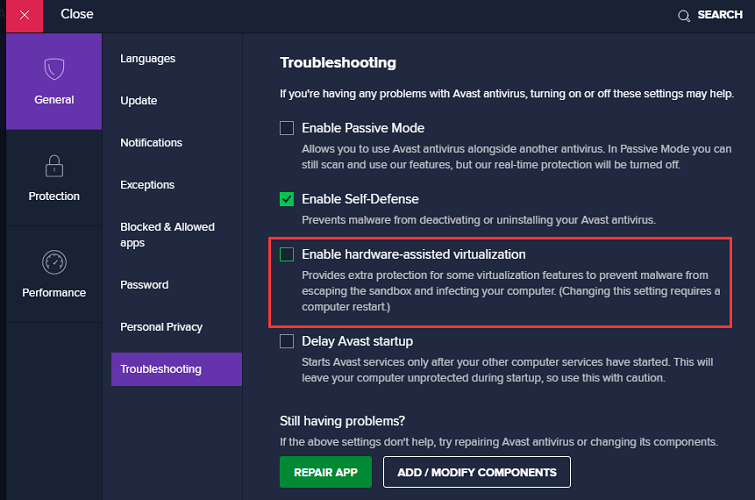Screen dimensions: 755x500
Task: Open the Exceptions settings page
Action: pos(147,185)
